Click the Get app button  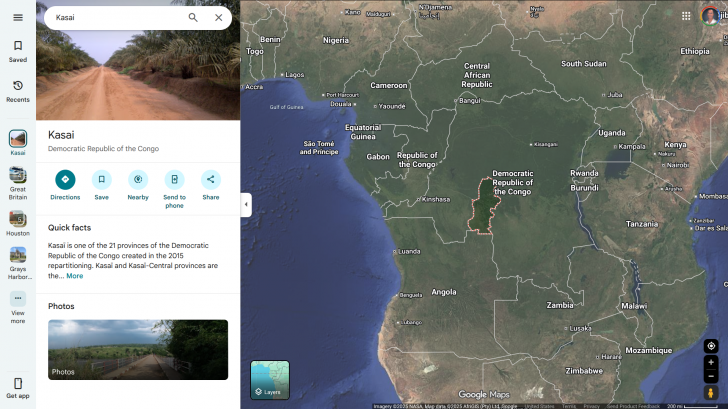(x=17, y=387)
